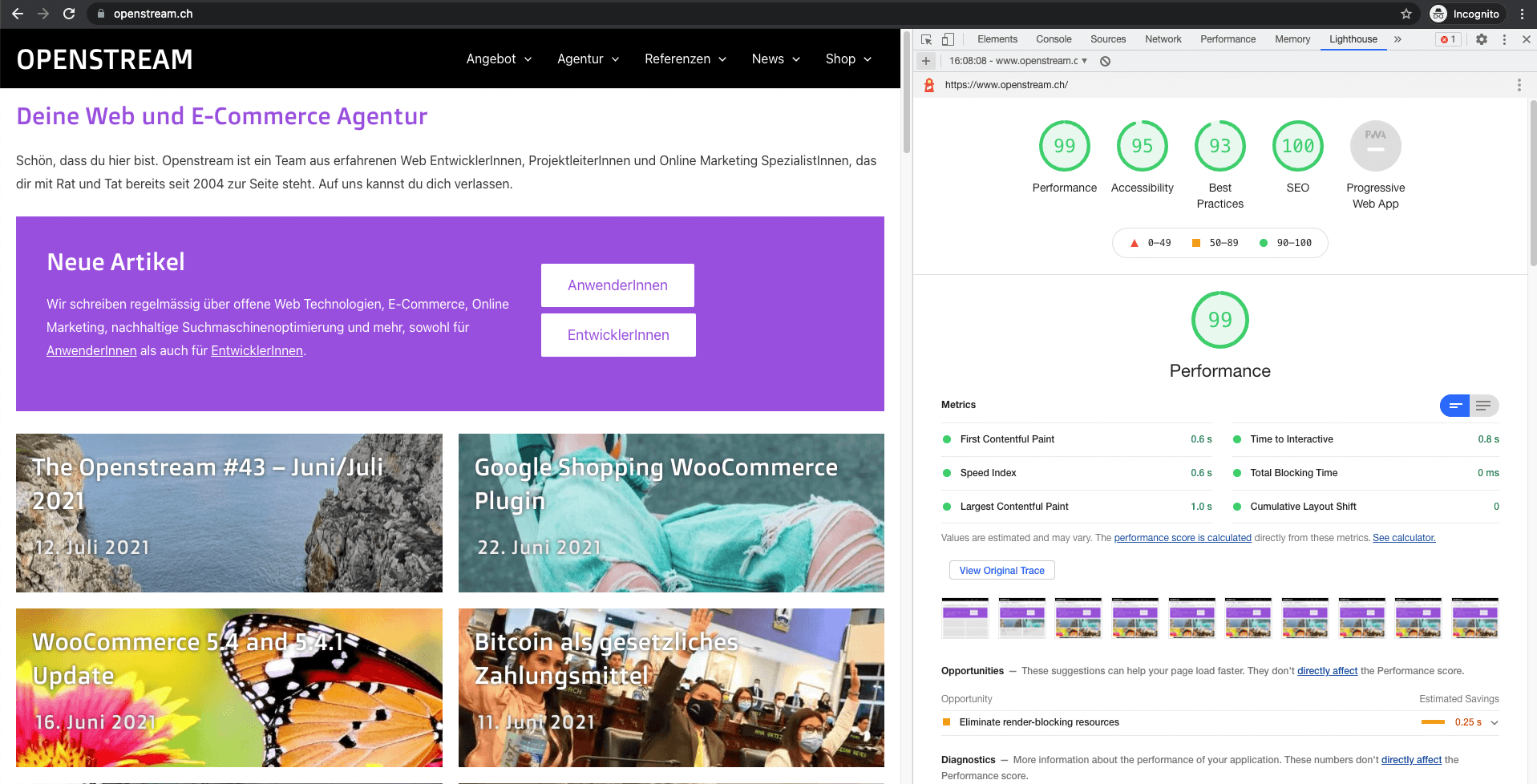Open the Console tab
Image resolution: width=1537 pixels, height=784 pixels.
pos(1053,39)
